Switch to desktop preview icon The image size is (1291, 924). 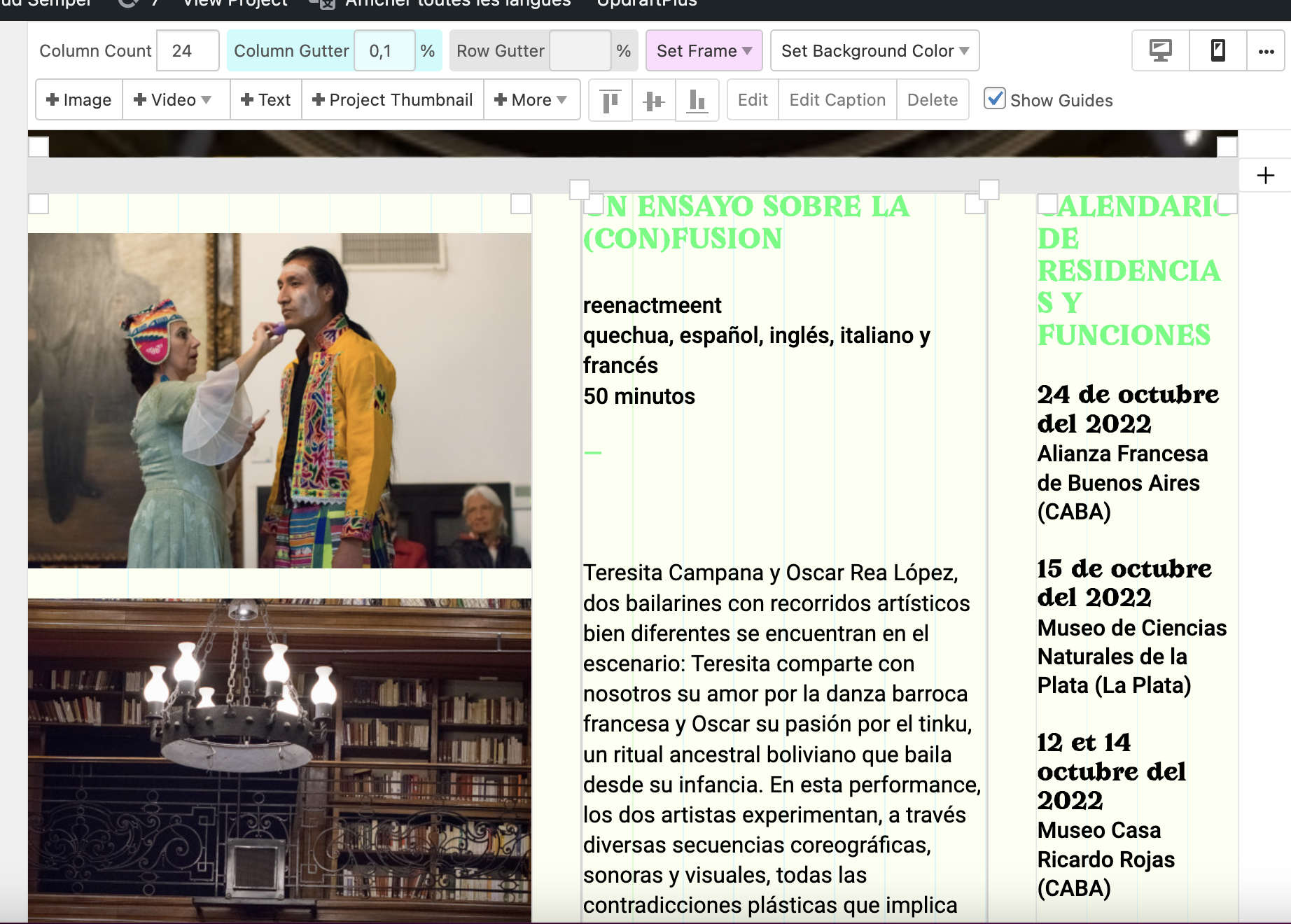pyautogui.click(x=1160, y=50)
